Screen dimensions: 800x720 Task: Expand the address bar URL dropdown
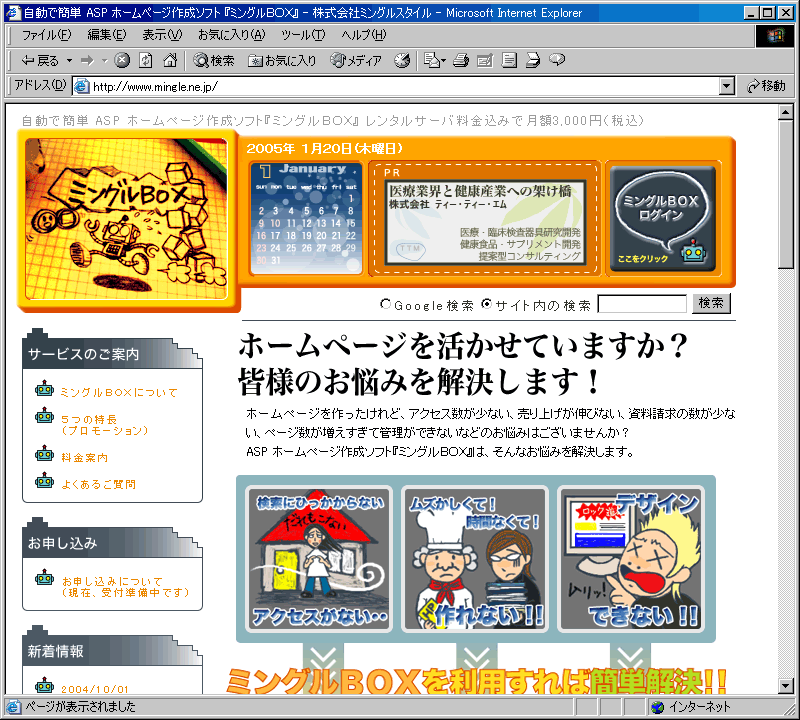[x=727, y=86]
